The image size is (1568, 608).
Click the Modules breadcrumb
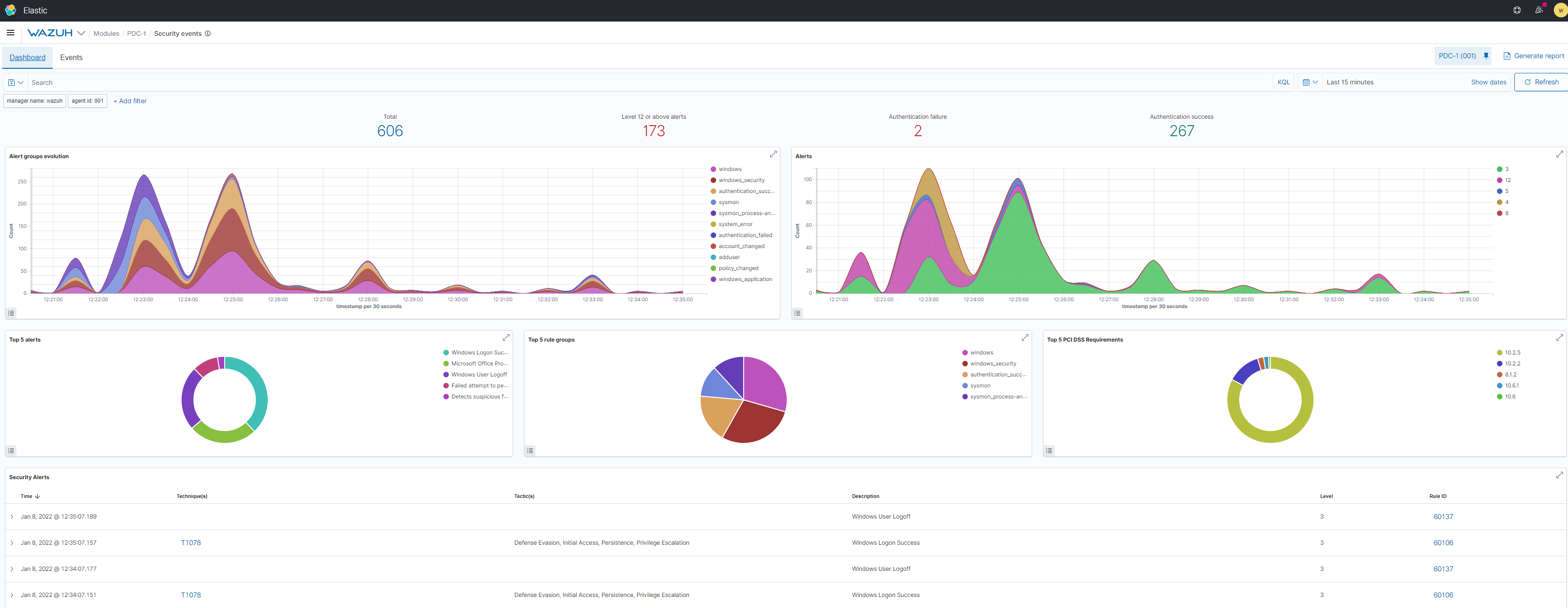[106, 33]
